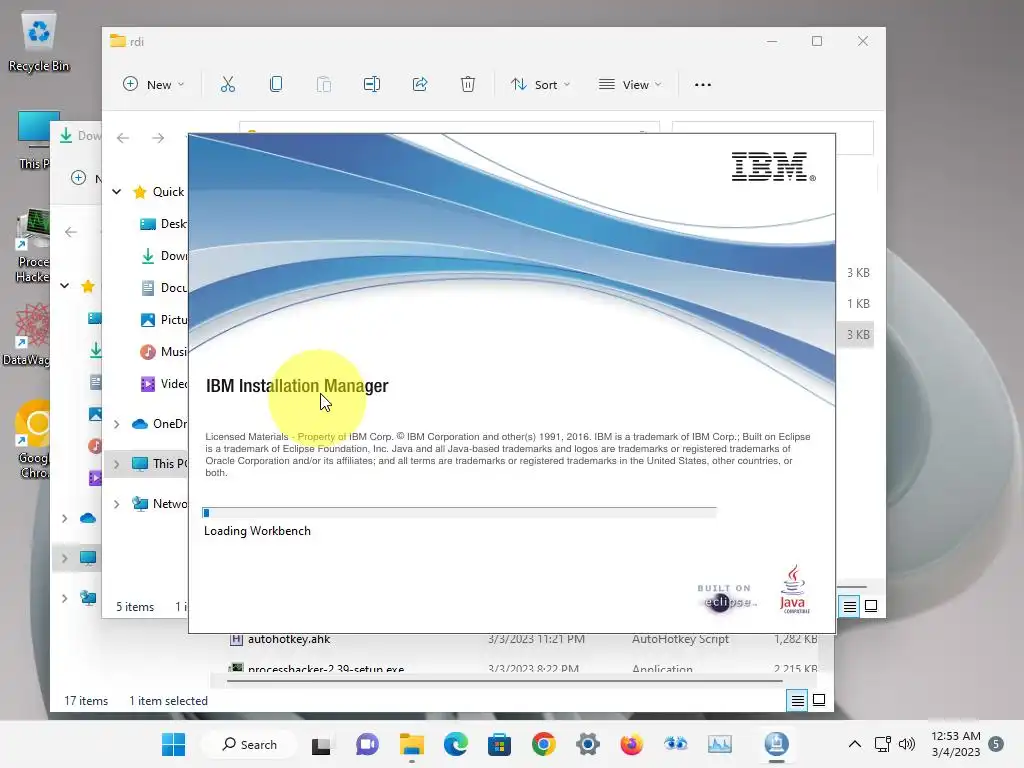Open the Windows Start menu
This screenshot has height=768, width=1024.
(173, 744)
